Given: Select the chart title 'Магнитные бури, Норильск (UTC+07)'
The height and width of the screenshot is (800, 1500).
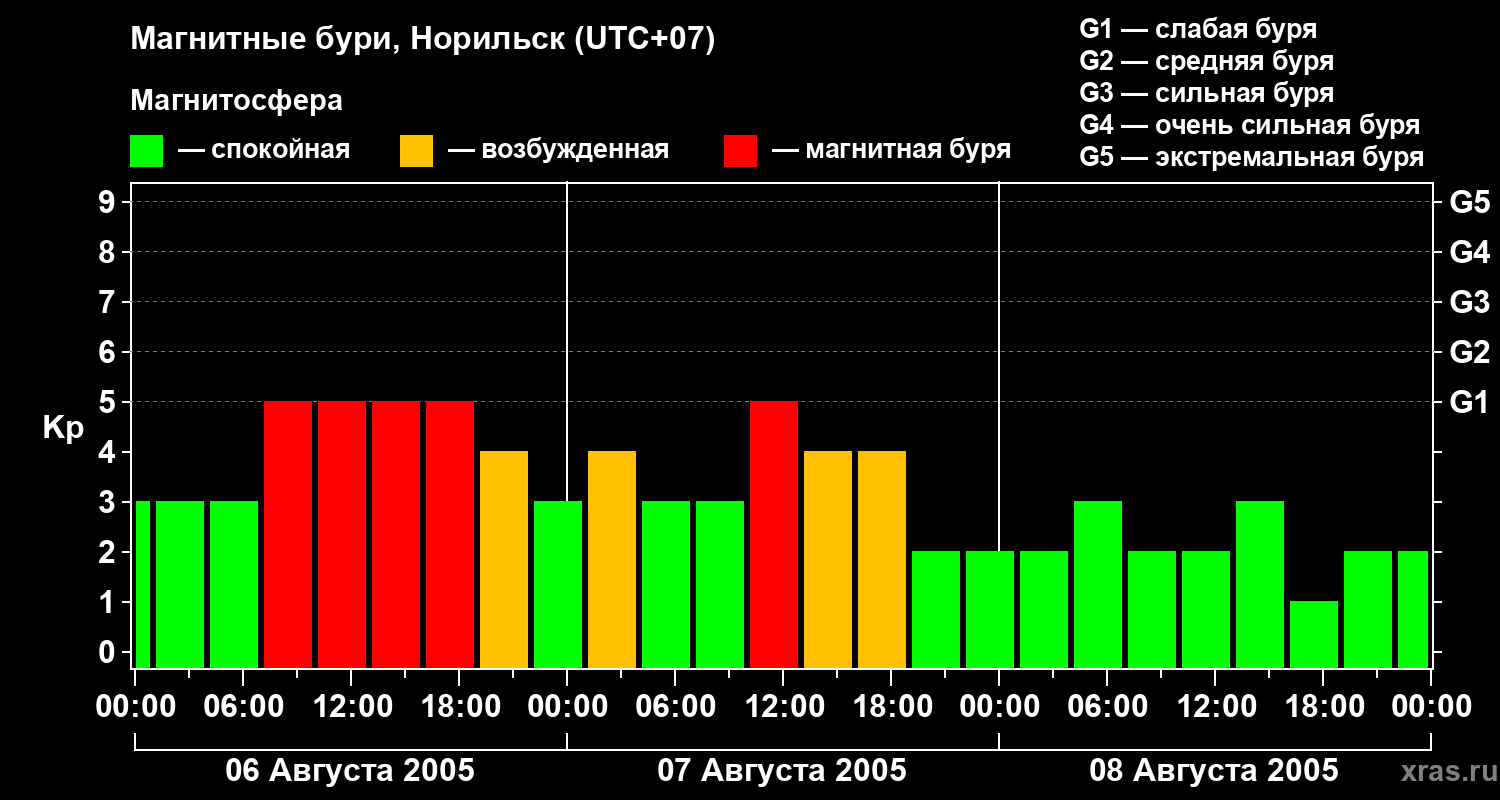Looking at the screenshot, I should point(423,40).
